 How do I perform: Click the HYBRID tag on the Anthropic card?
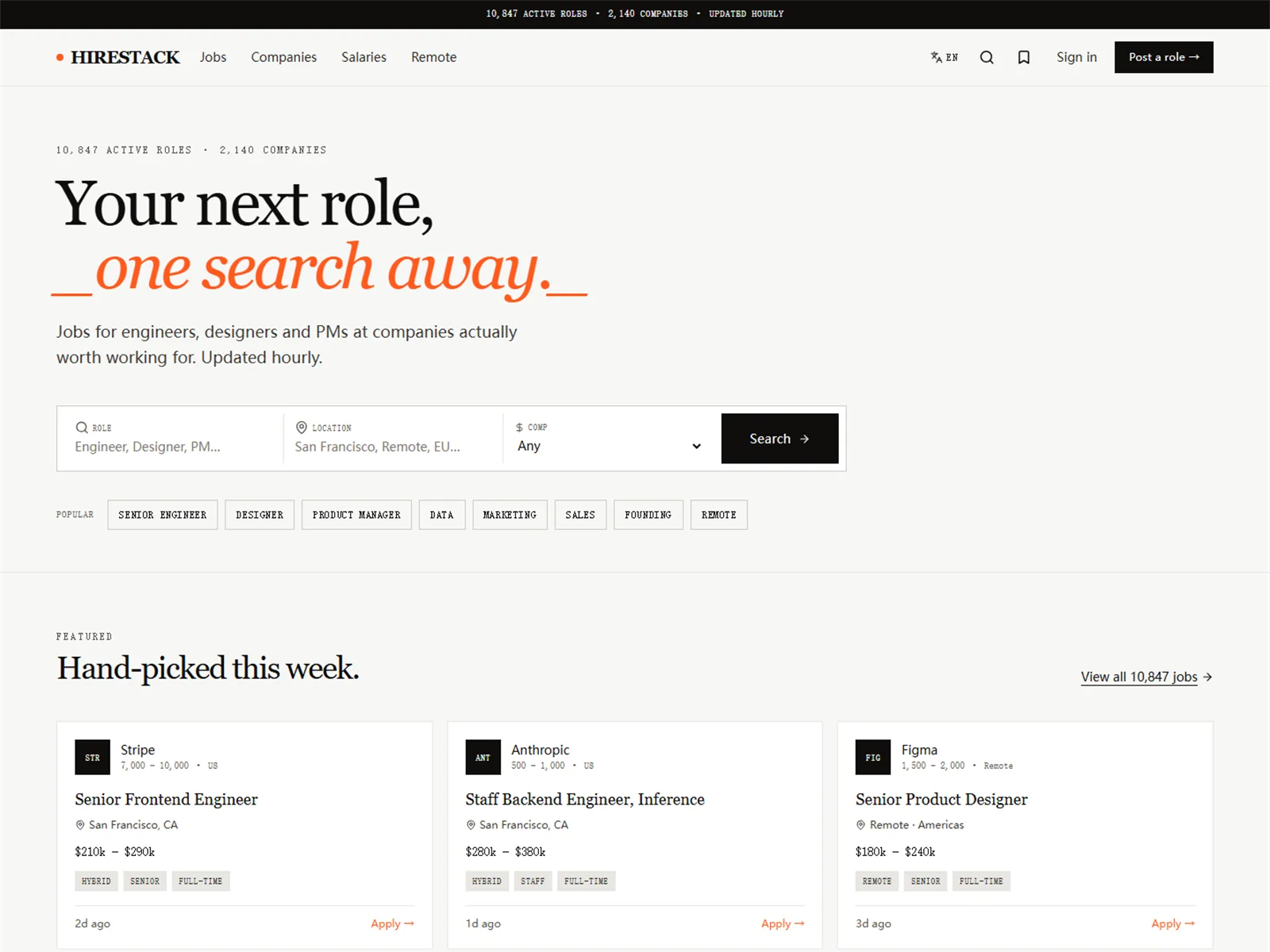tap(487, 881)
